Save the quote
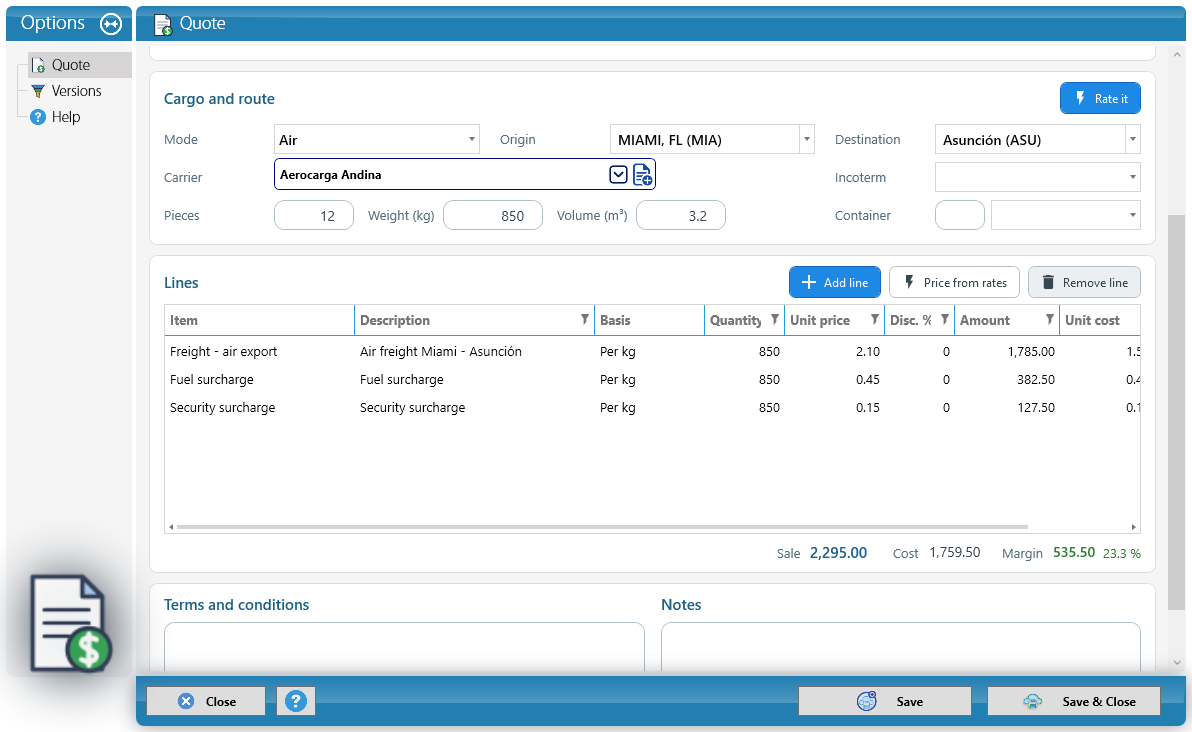Viewport: 1192px width, 732px height. (x=885, y=701)
